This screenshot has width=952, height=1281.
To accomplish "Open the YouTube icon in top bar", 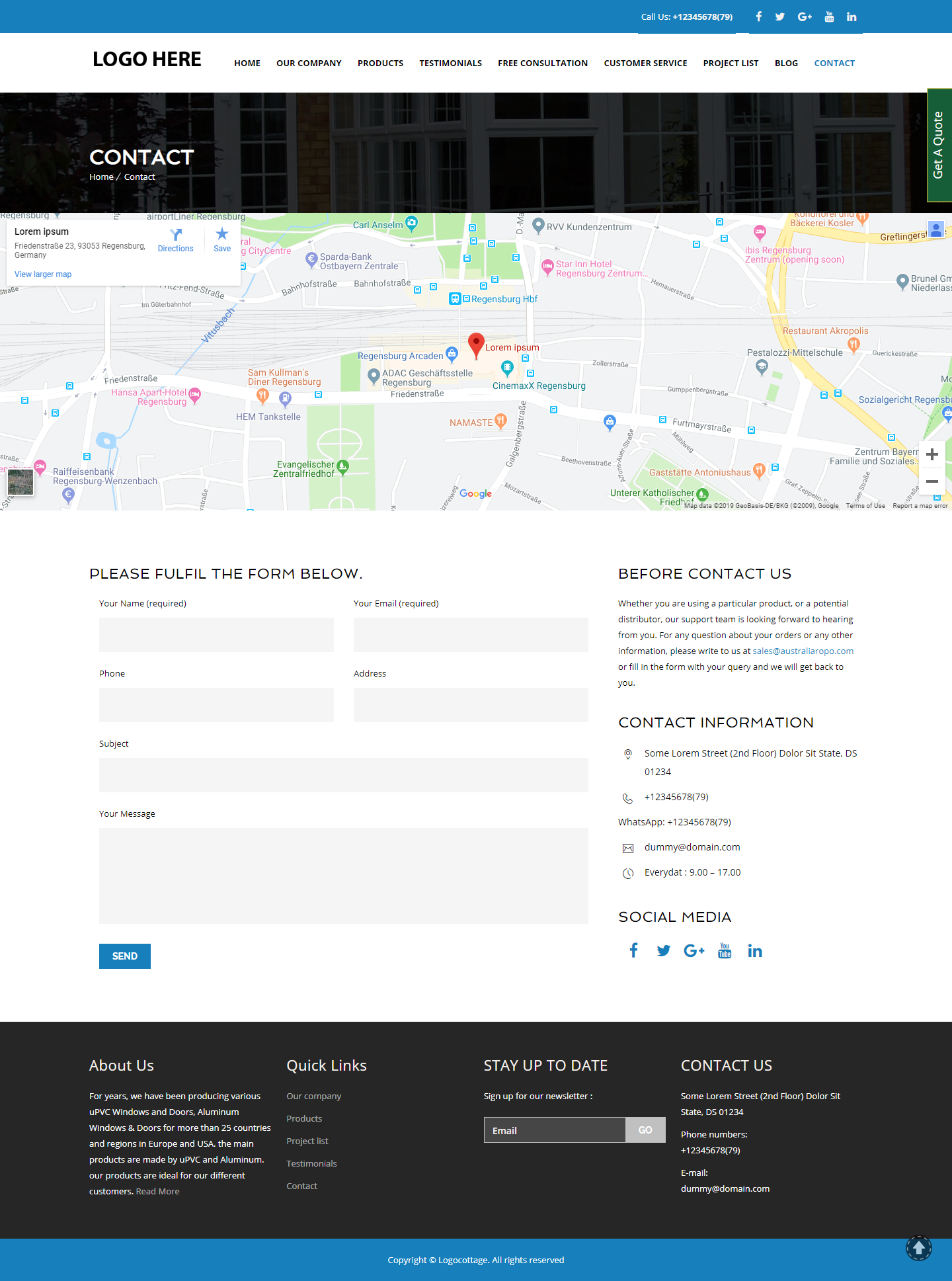I will tap(829, 17).
